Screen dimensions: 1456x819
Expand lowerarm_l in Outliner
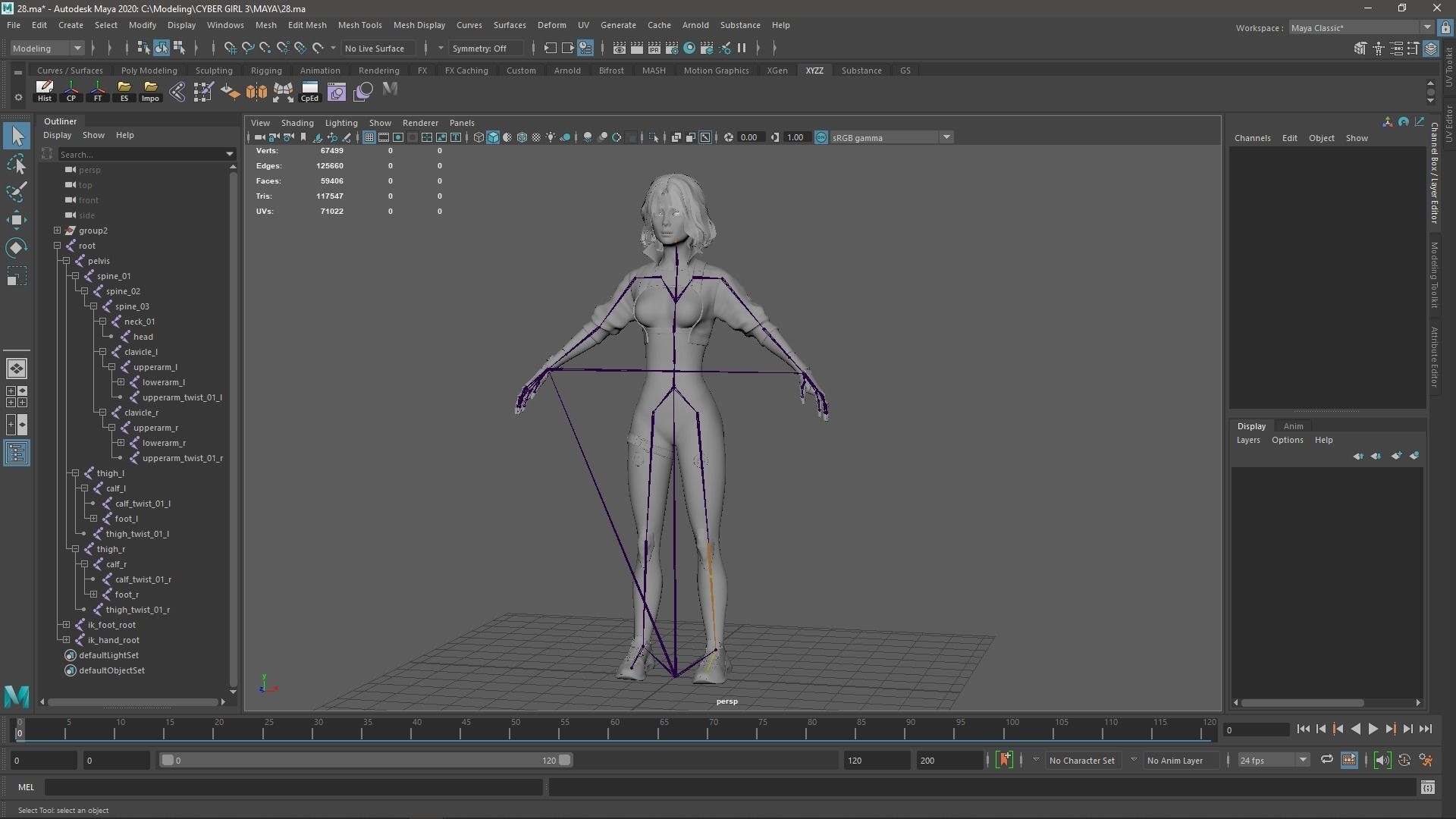[x=121, y=382]
